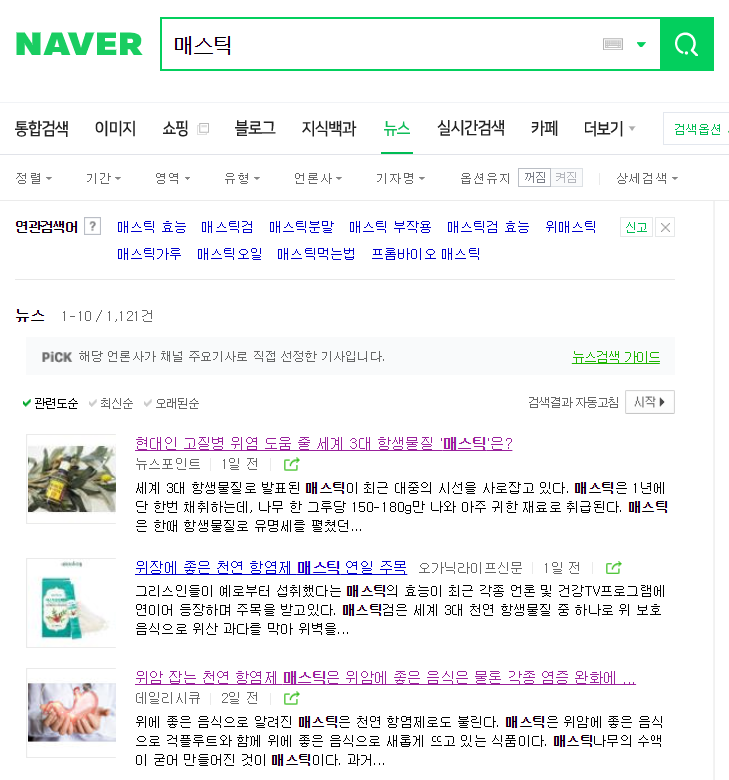This screenshot has height=780, width=729.
Task: Select 최신순 sort option
Action: pos(111,403)
